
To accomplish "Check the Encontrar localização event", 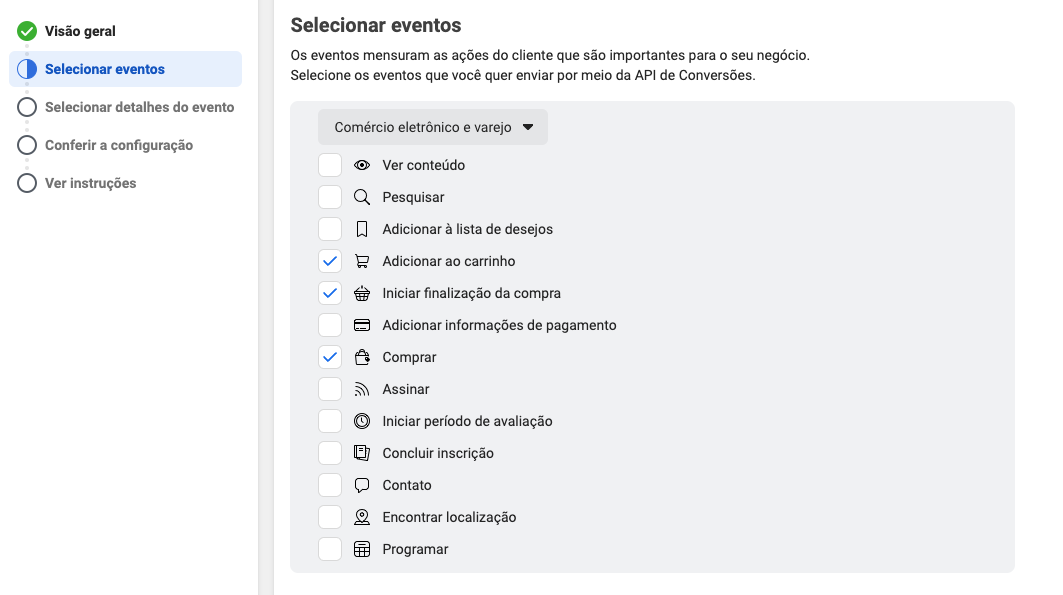I will (x=330, y=516).
